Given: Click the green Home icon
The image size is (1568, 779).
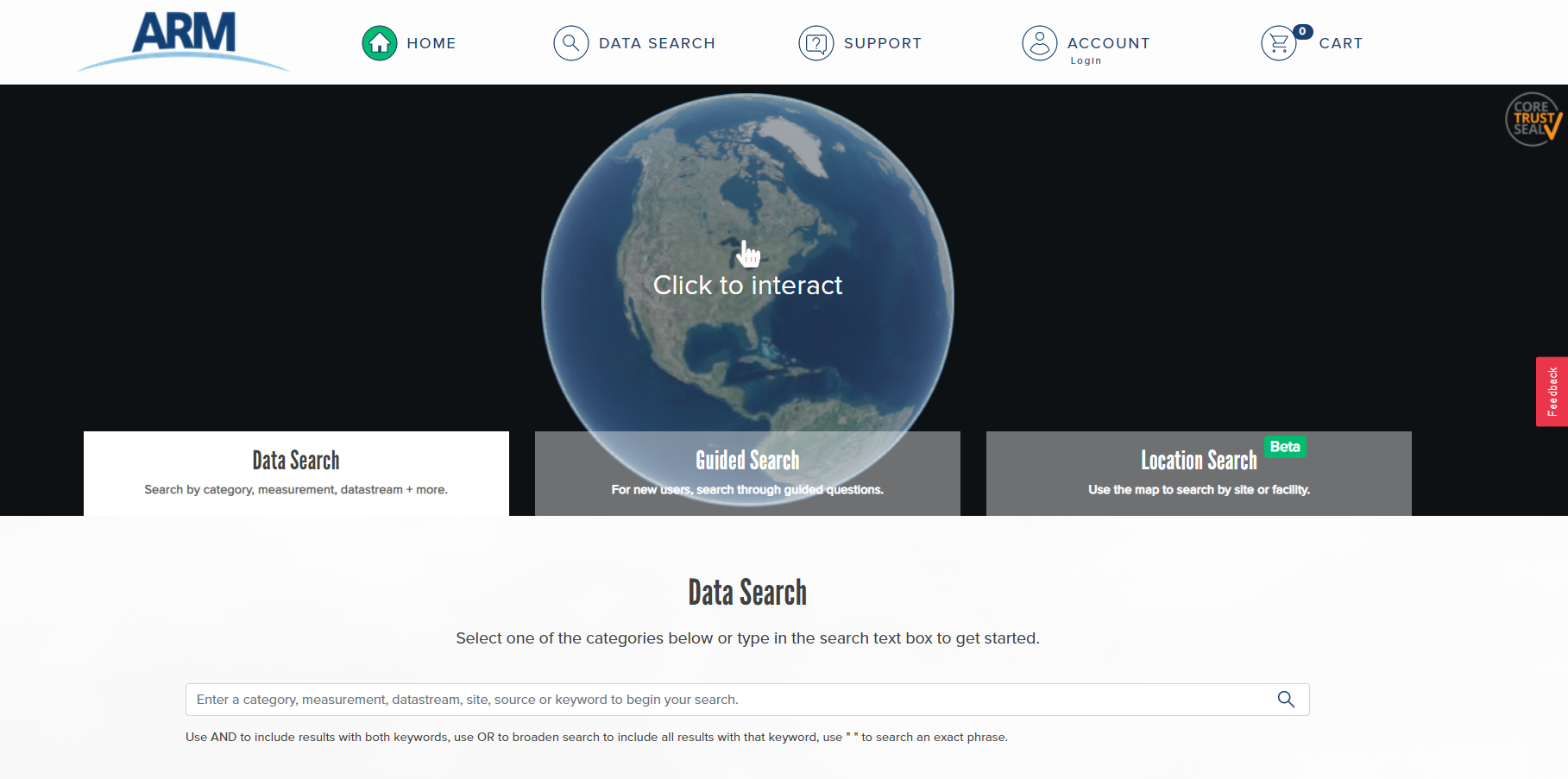Looking at the screenshot, I should tap(380, 43).
